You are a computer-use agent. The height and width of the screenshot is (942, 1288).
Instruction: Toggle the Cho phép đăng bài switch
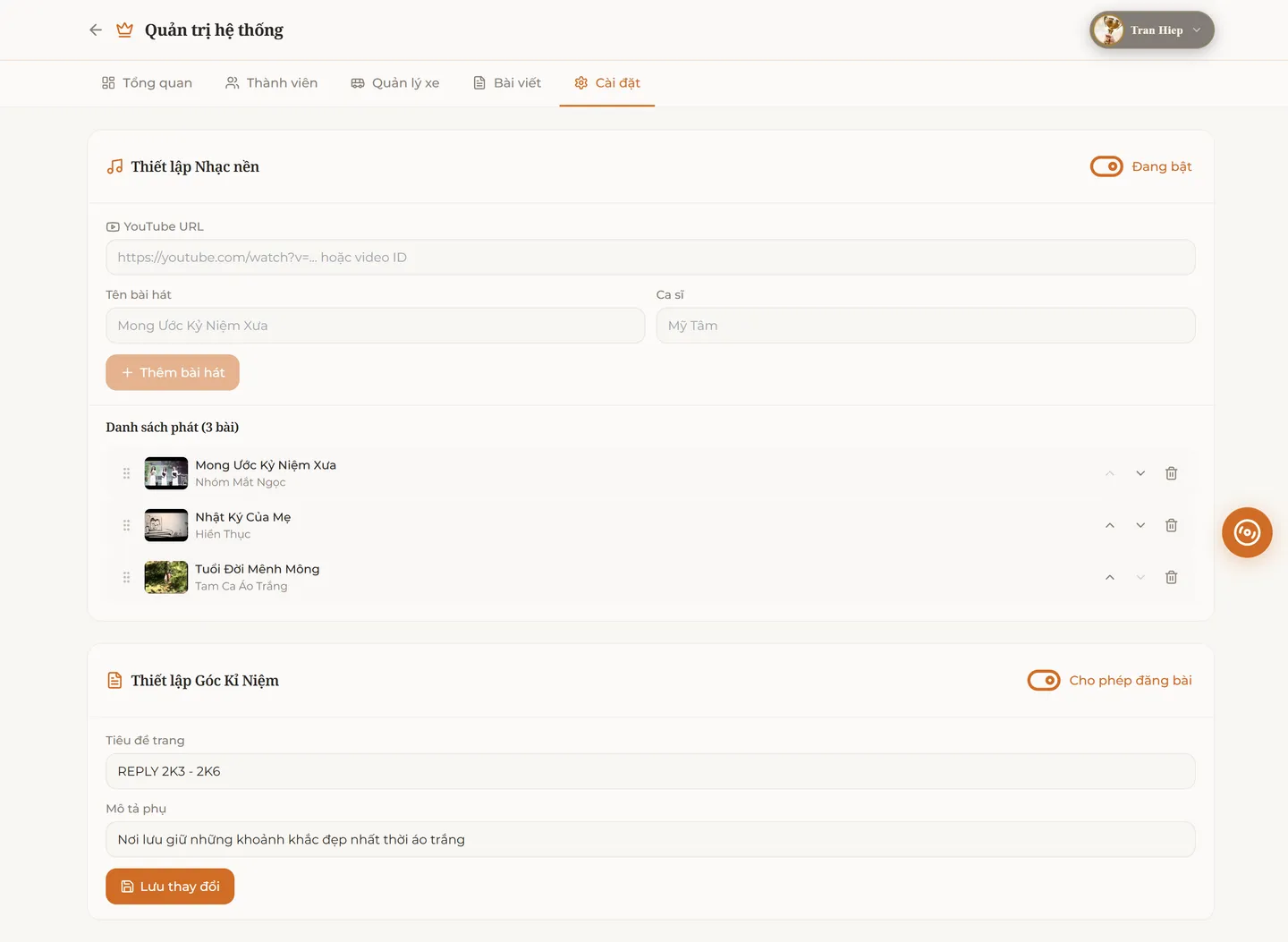click(1043, 681)
